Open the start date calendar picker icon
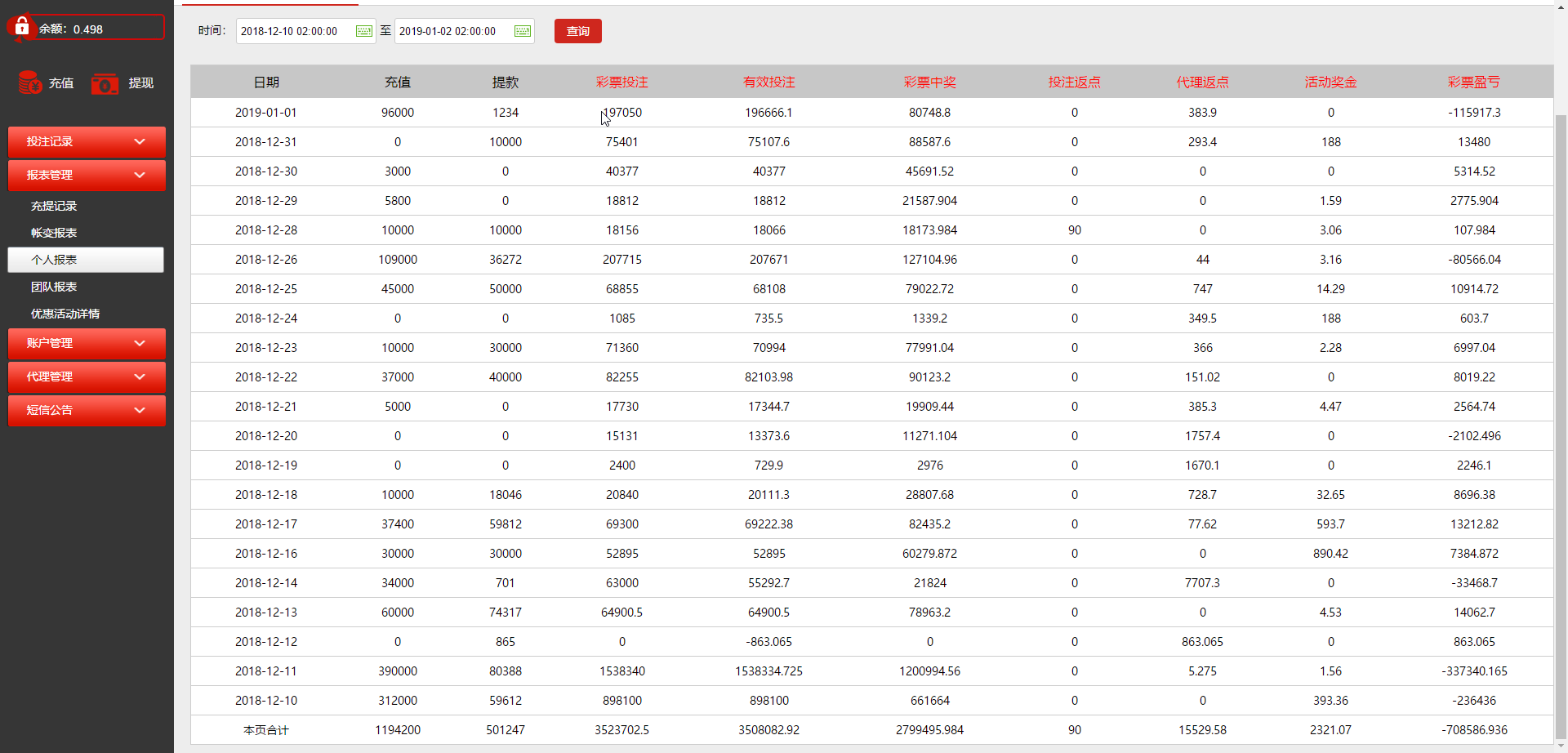 point(363,31)
